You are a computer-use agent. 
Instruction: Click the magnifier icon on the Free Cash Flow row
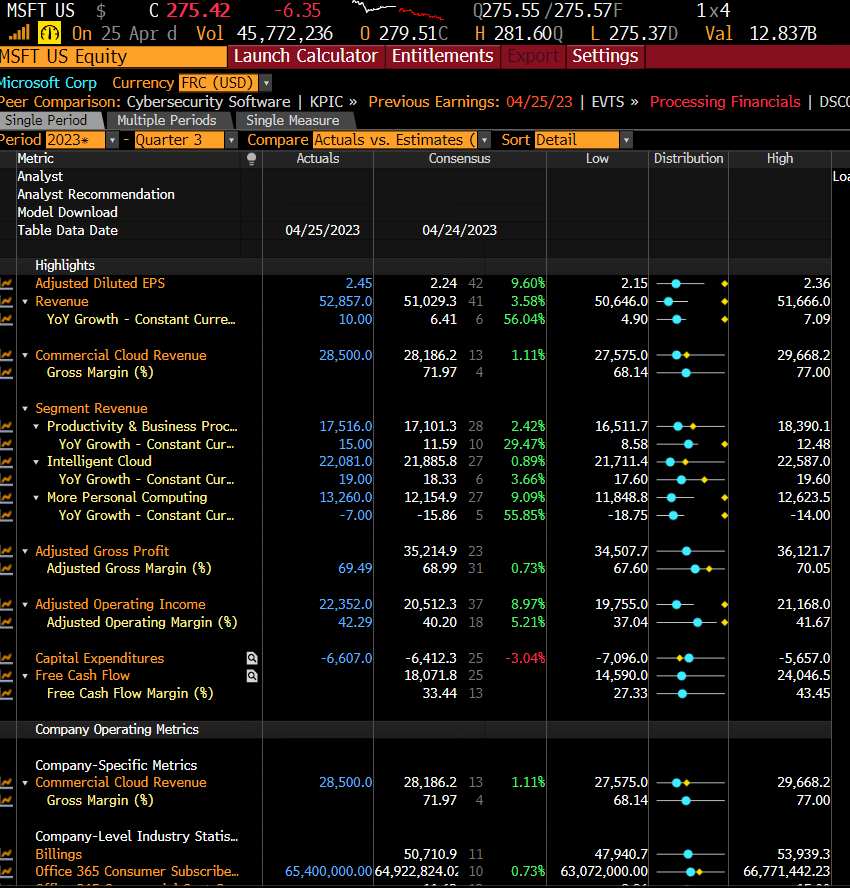pyautogui.click(x=252, y=676)
